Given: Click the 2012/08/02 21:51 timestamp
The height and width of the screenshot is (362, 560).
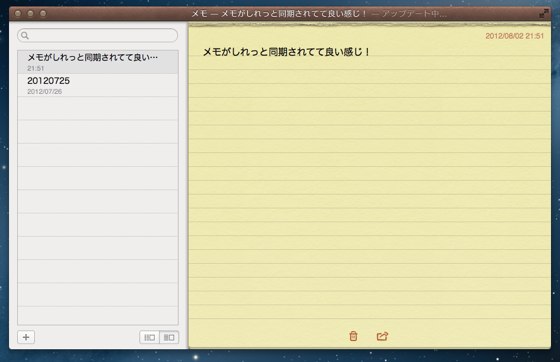Looking at the screenshot, I should (514, 36).
